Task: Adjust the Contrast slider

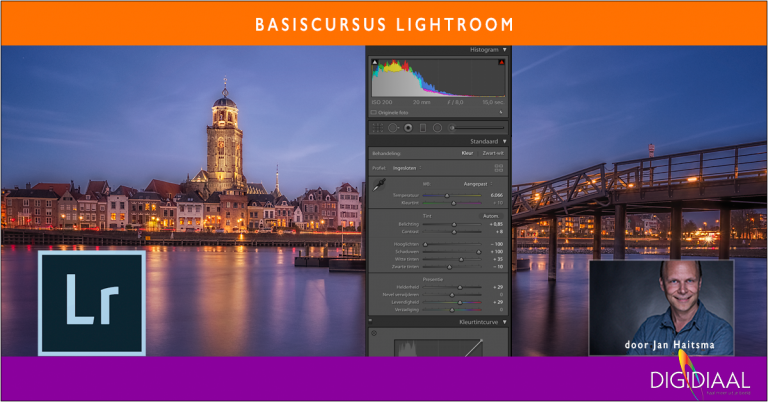Action: [452, 232]
